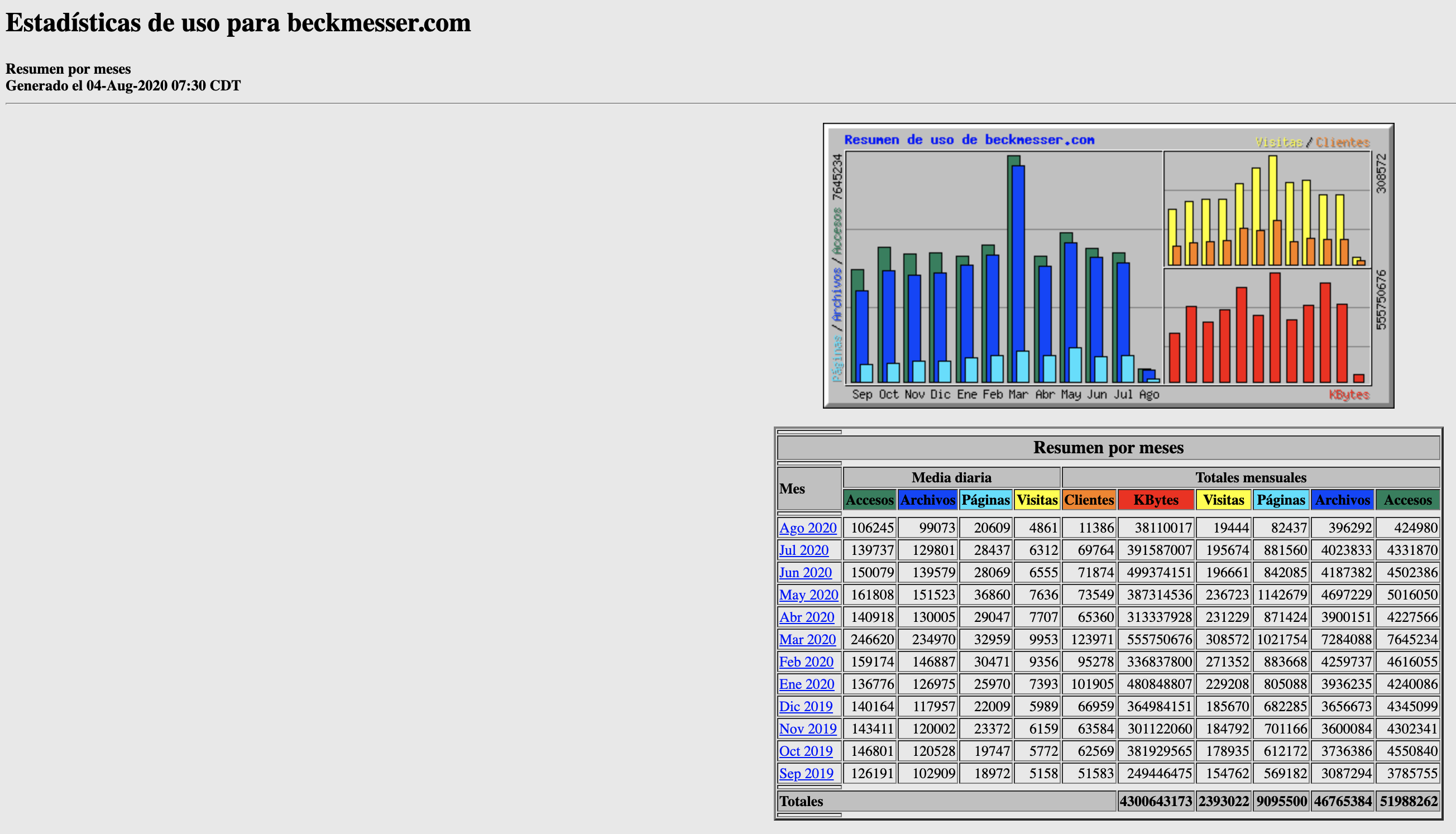Click the Media diaria header cell
Viewport: 1456px width, 834px height.
click(951, 477)
